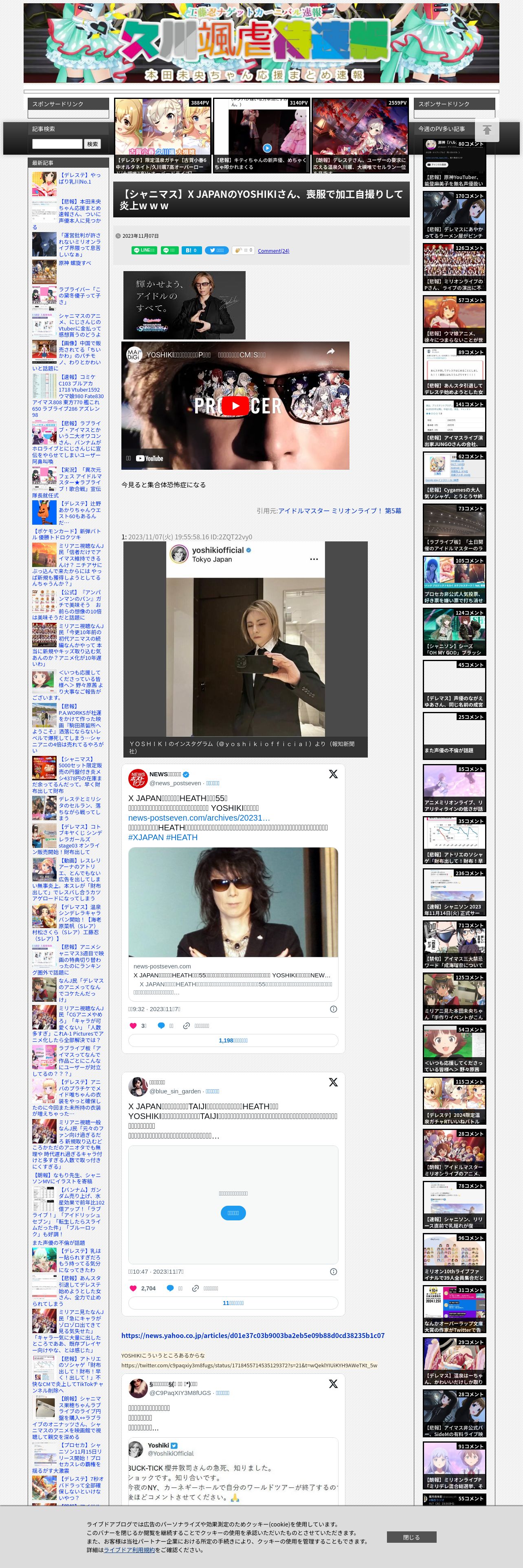This screenshot has width=523, height=1568.
Task: Like the news_postseven tweet with the heart
Action: point(133,1026)
